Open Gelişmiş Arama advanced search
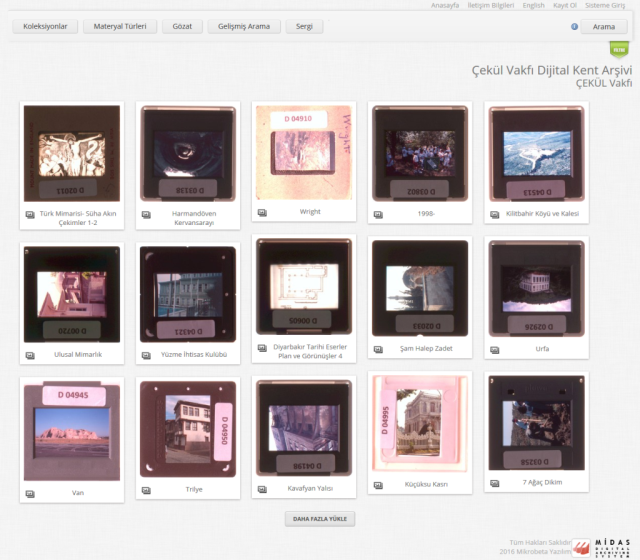This screenshot has height=560, width=640. pyautogui.click(x=244, y=26)
